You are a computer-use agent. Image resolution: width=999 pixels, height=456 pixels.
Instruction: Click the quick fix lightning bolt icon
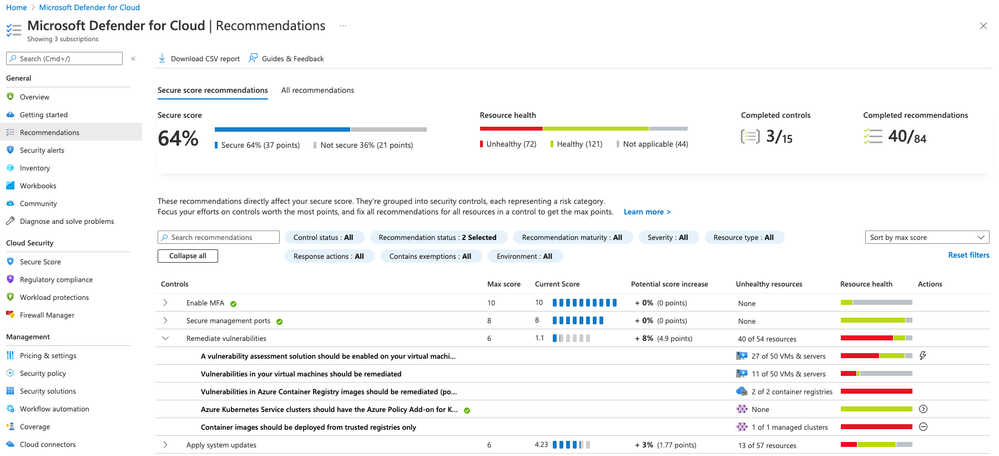point(923,355)
